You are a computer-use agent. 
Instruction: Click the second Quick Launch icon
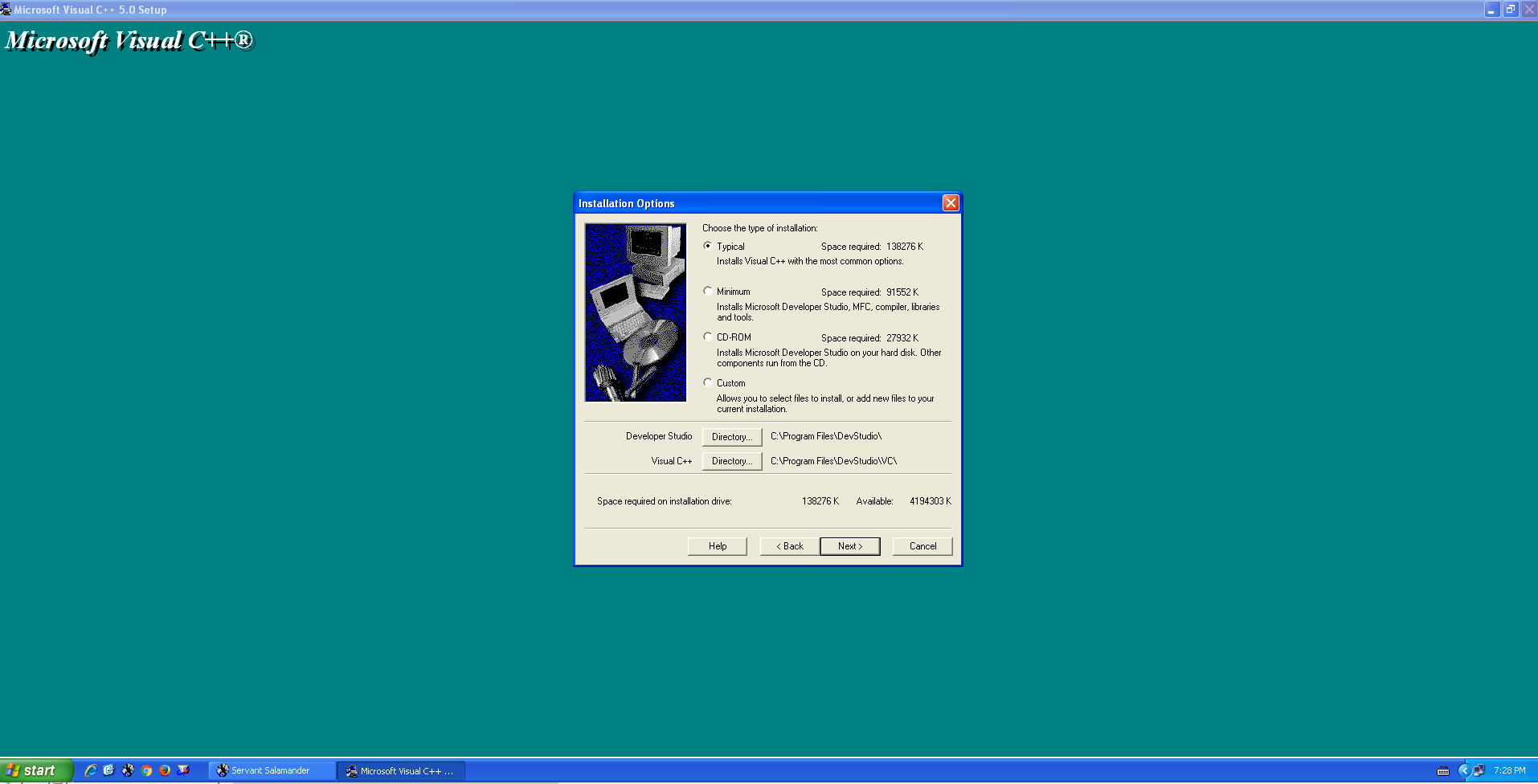coord(109,770)
